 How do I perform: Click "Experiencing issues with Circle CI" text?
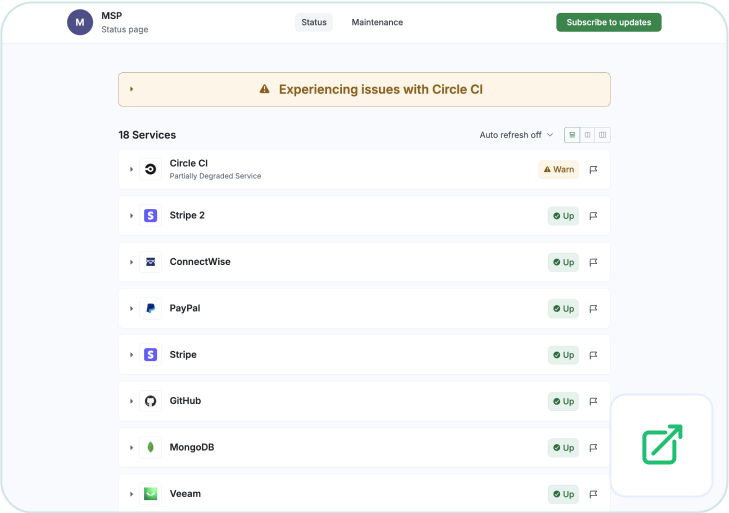pos(381,89)
